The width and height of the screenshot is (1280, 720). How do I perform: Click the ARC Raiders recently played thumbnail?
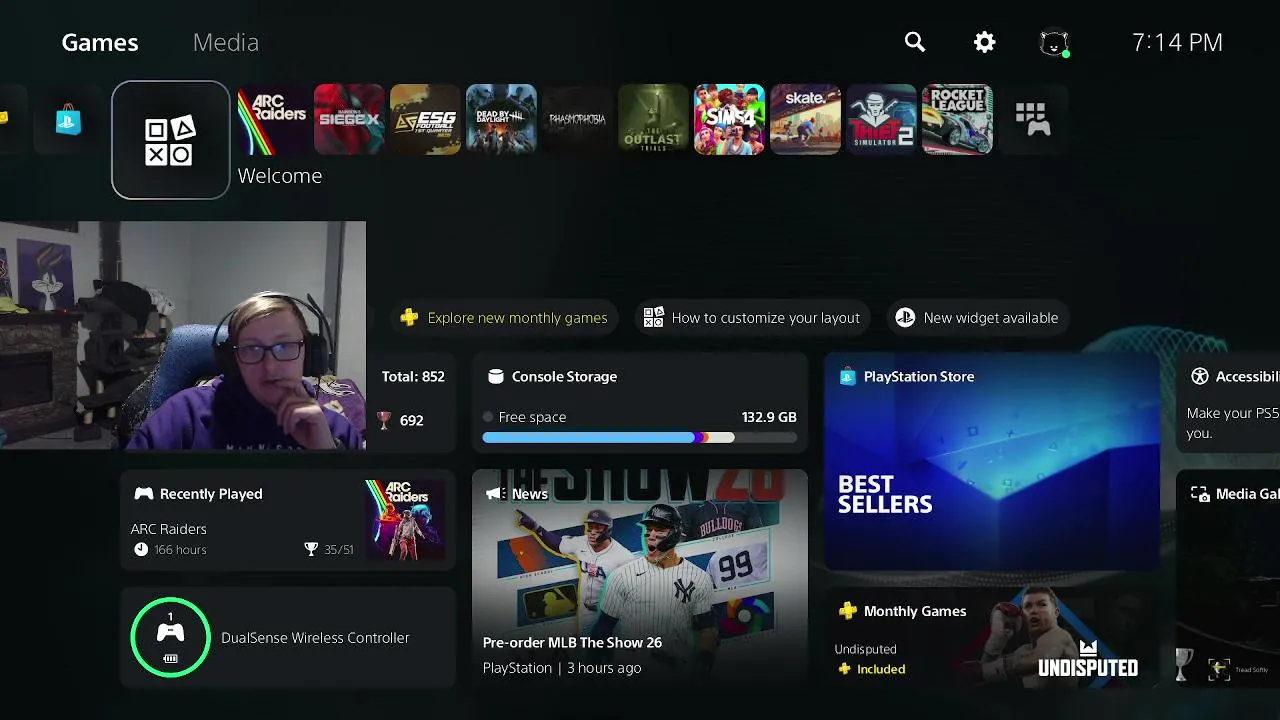pyautogui.click(x=404, y=519)
